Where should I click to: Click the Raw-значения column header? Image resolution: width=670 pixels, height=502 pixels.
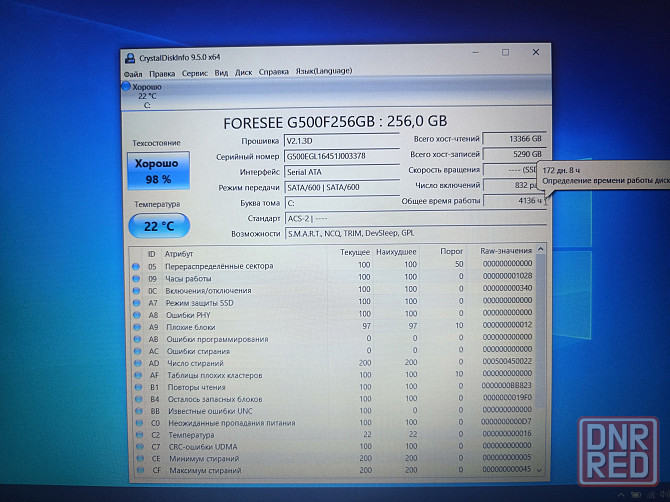point(506,251)
